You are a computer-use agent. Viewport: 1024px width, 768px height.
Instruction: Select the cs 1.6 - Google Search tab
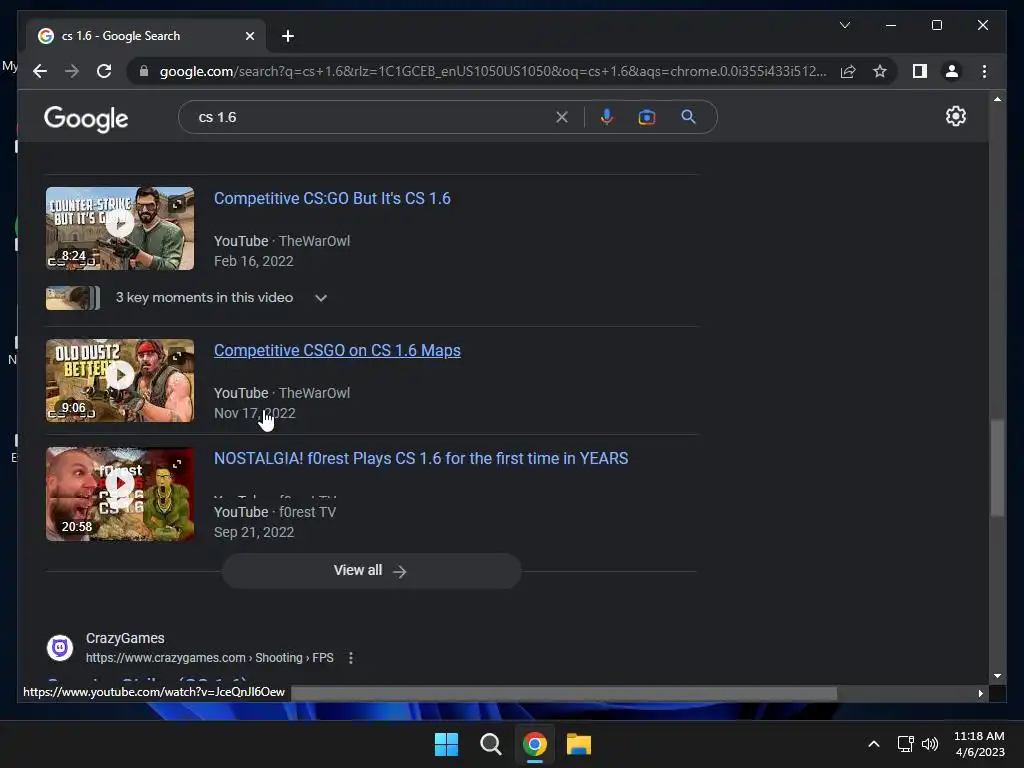coord(145,36)
